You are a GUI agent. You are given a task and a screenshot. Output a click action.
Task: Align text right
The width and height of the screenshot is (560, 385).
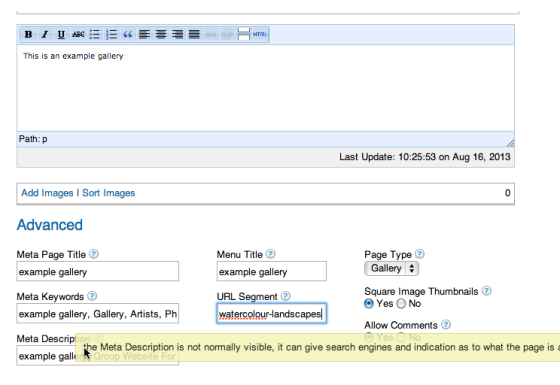pos(177,34)
